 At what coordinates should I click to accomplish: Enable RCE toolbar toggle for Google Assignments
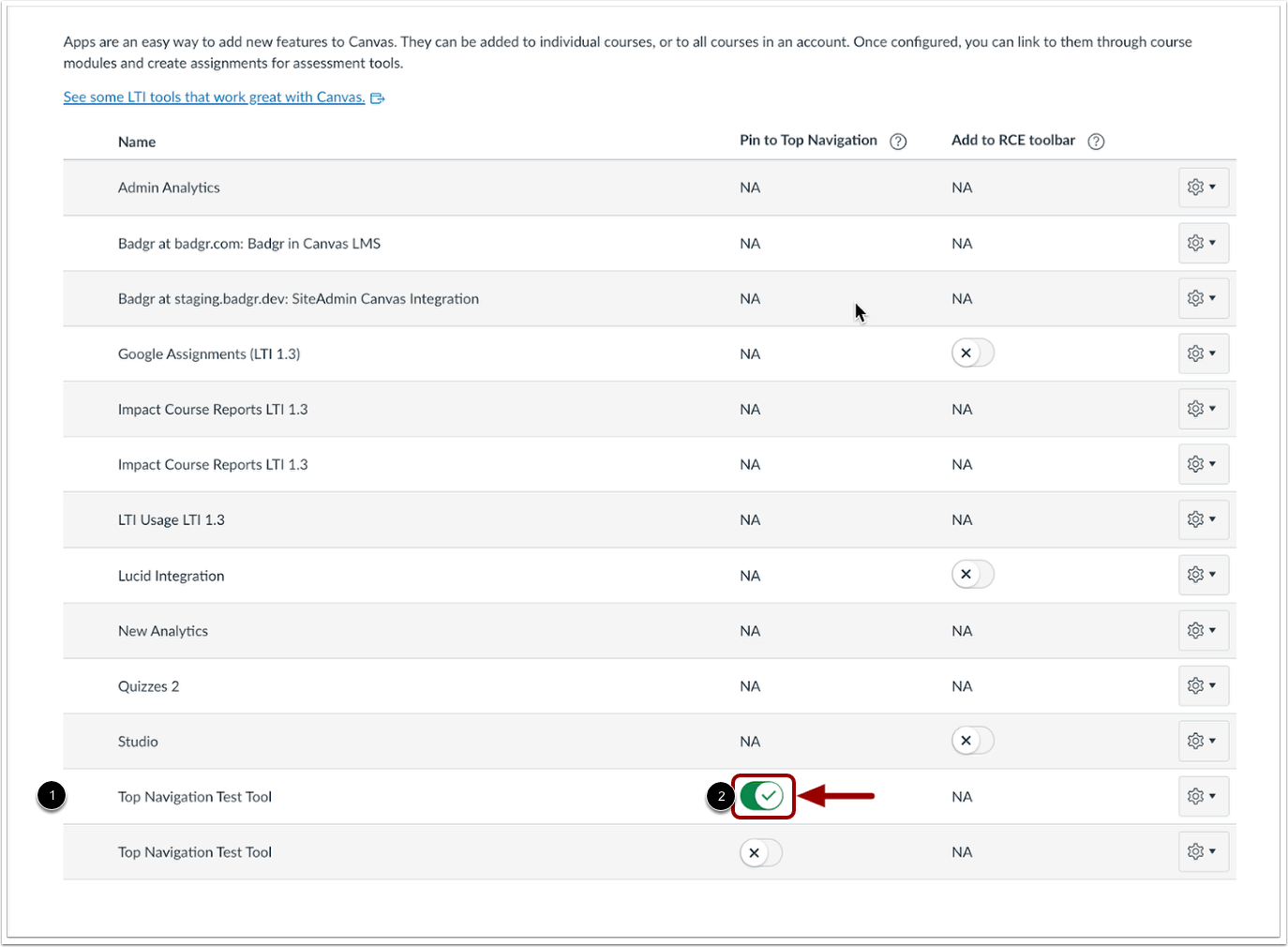972,353
